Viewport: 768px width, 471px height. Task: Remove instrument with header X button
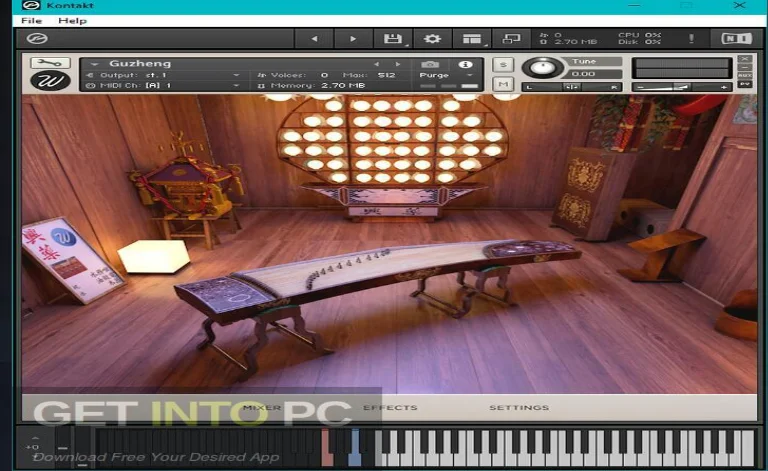pos(744,59)
